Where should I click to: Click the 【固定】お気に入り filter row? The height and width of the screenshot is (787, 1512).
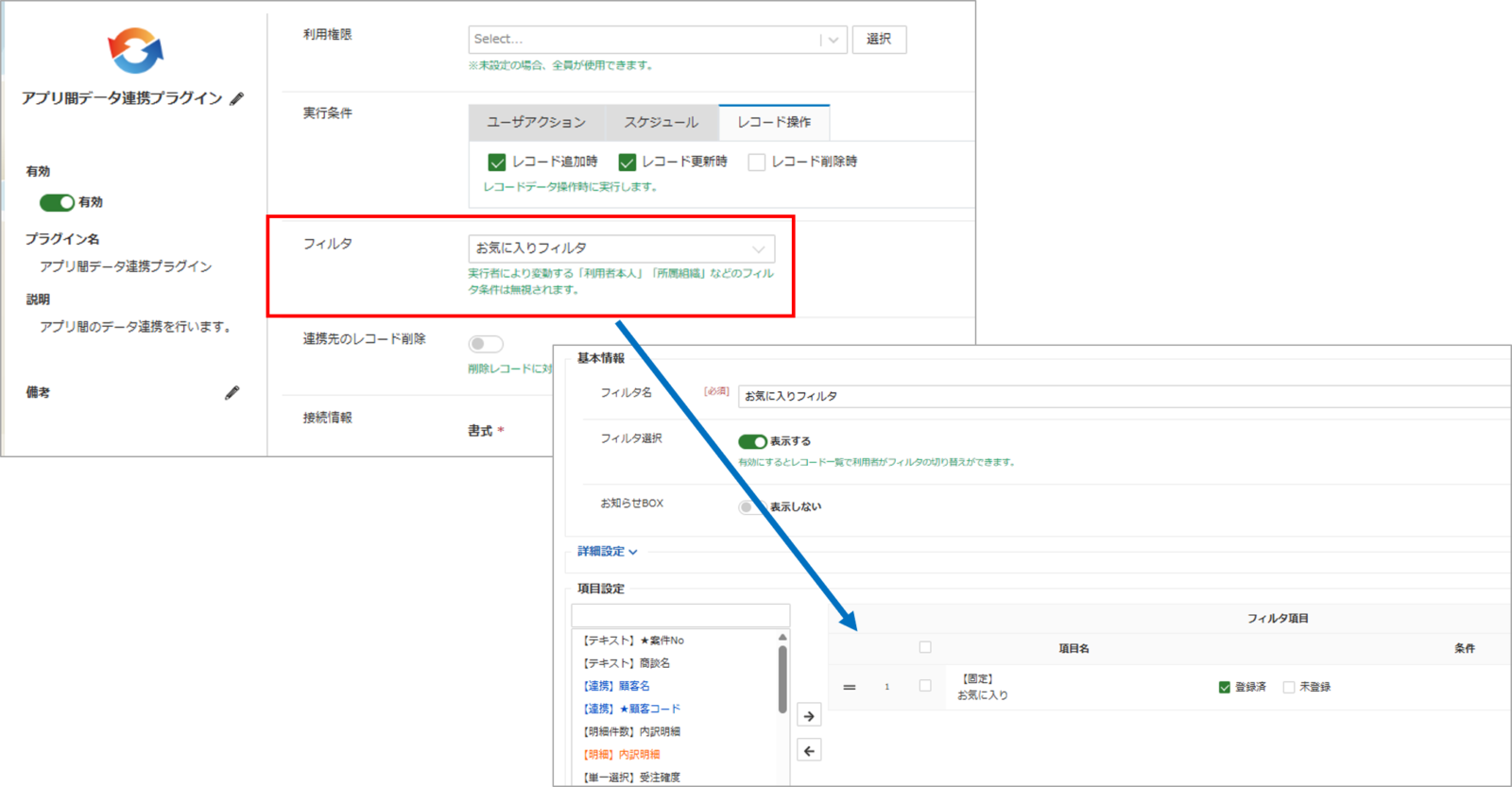(1170, 687)
